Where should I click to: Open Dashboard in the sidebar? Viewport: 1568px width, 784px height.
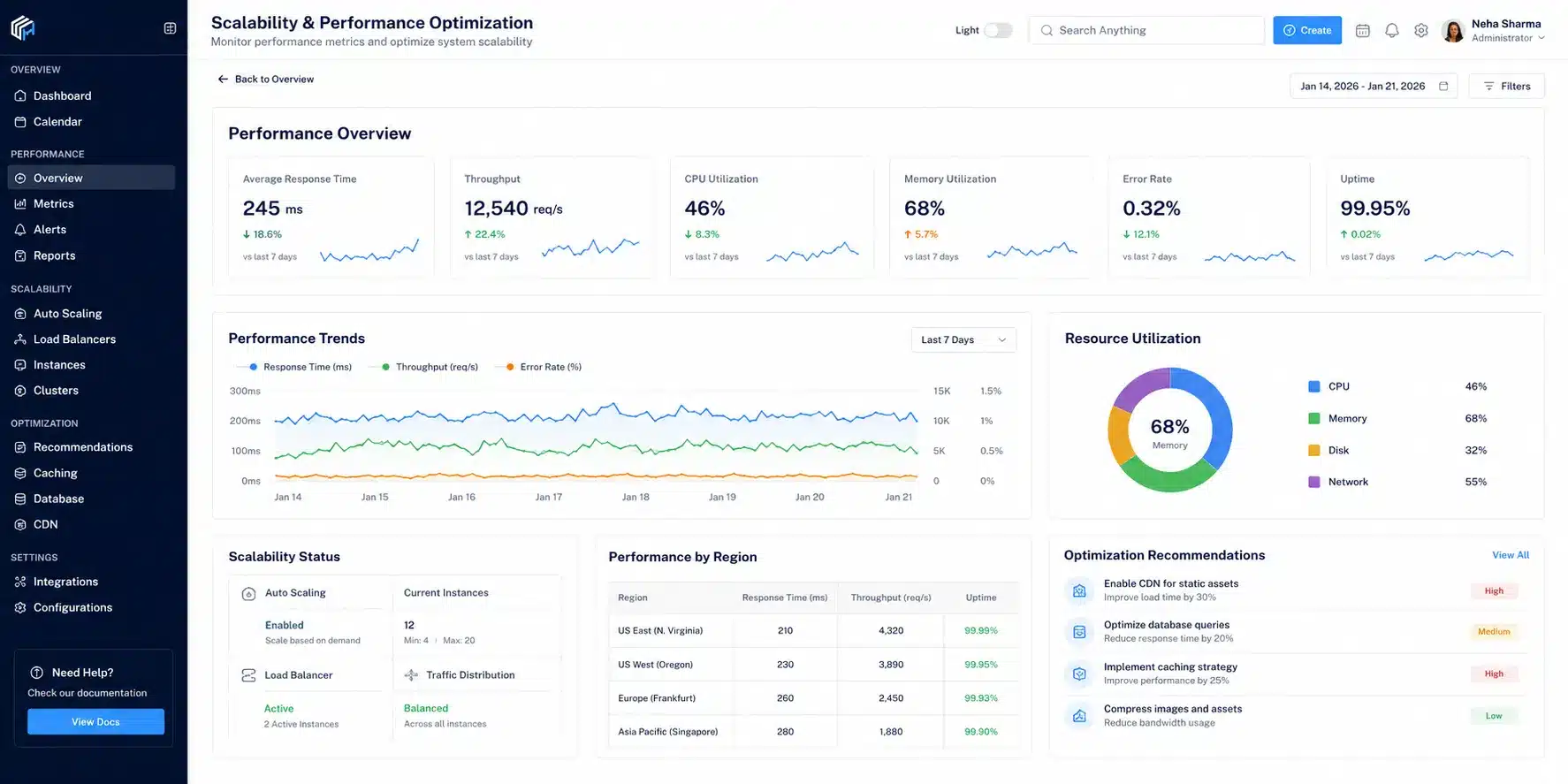[x=91, y=95]
